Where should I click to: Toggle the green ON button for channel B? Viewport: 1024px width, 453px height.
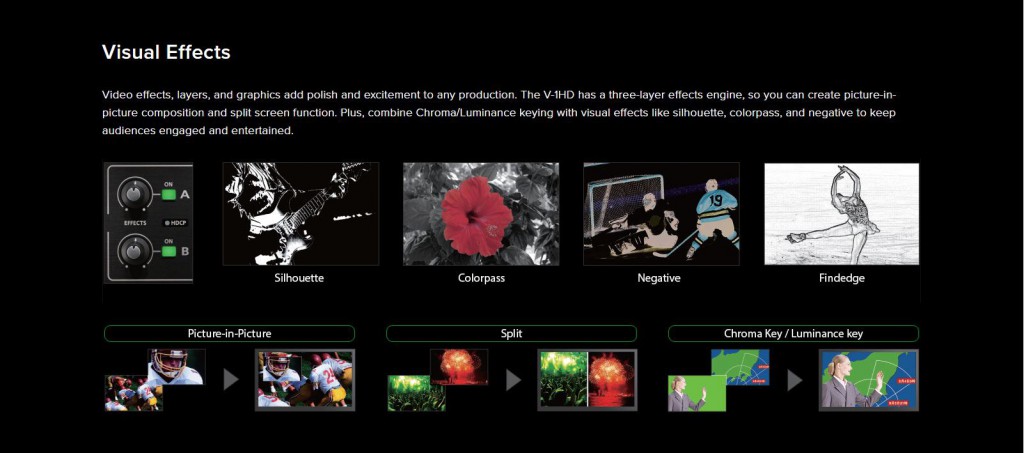click(168, 251)
